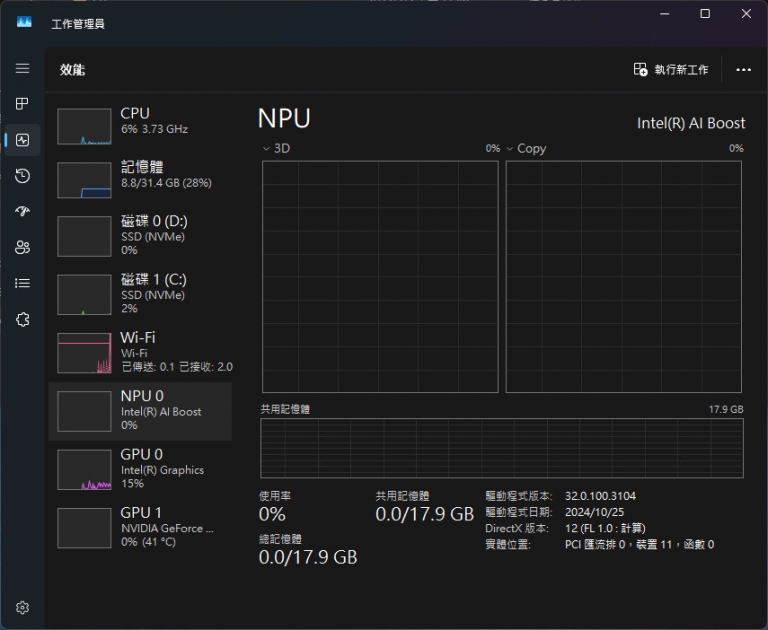The height and width of the screenshot is (630, 768).
Task: Click the Wi-Fi mini graph thumbnail
Action: pyautogui.click(x=84, y=353)
